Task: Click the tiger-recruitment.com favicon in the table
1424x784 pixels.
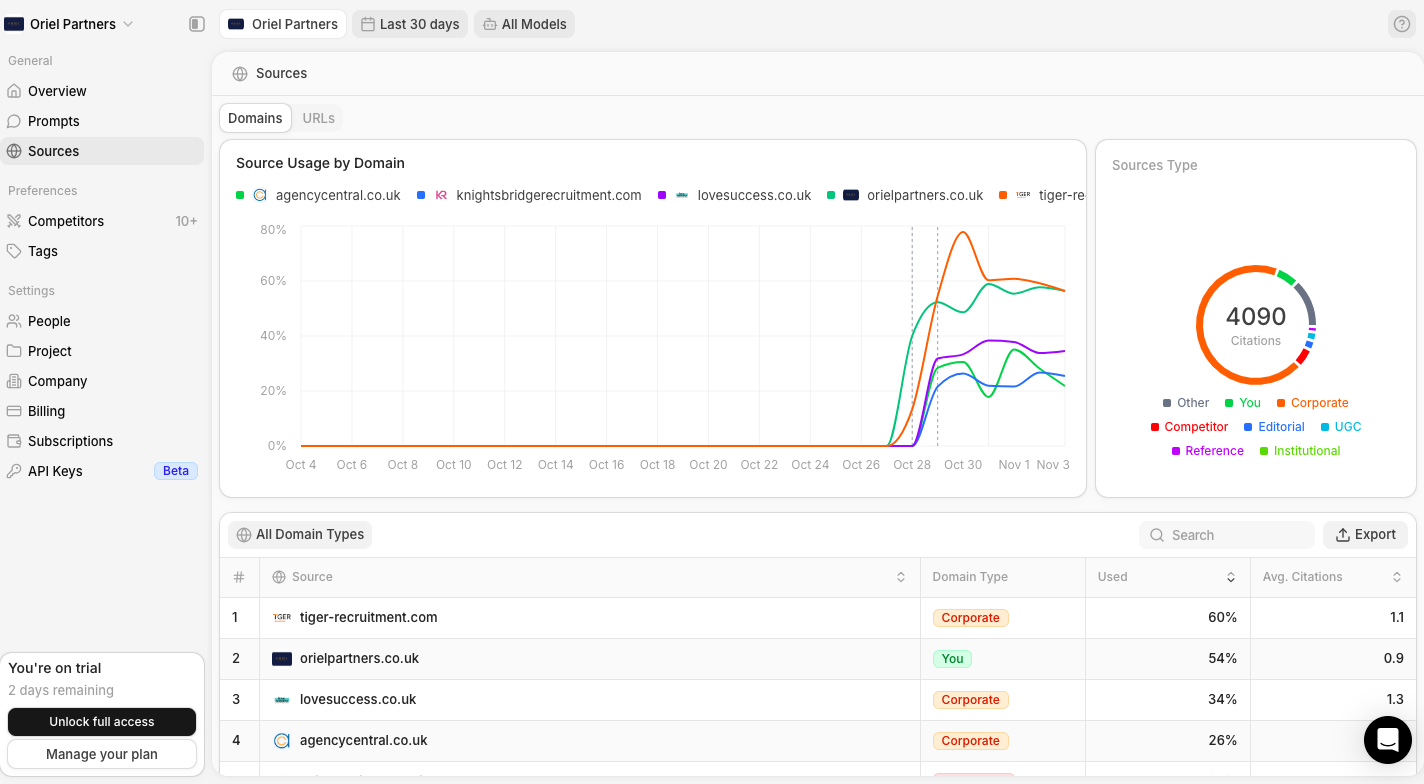Action: point(283,617)
